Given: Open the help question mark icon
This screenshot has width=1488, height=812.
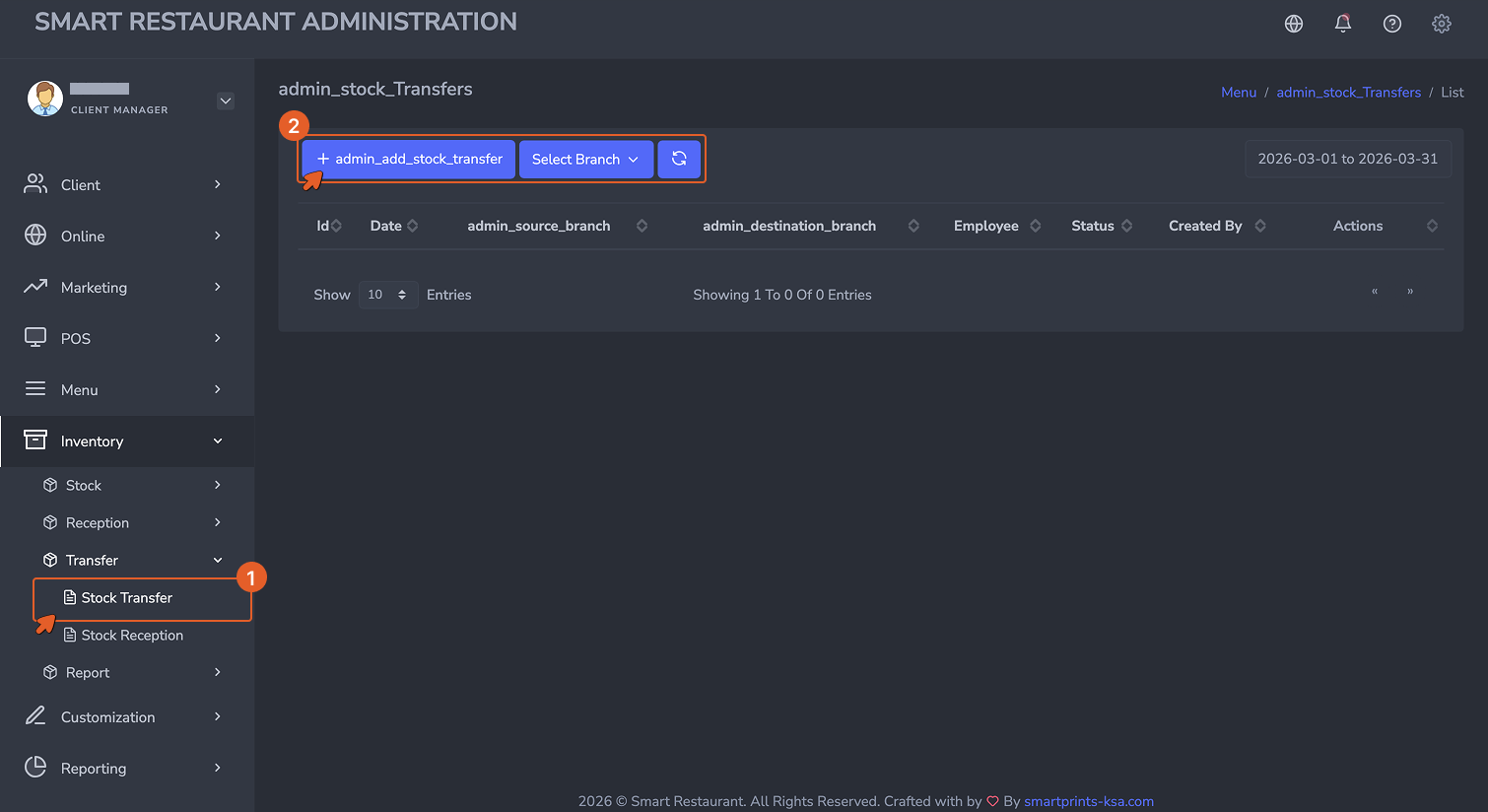Looking at the screenshot, I should 1392,24.
